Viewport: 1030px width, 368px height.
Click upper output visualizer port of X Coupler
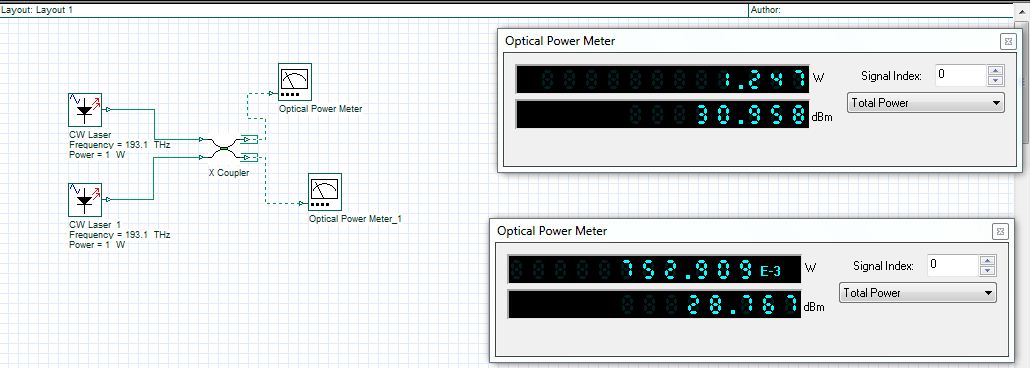(x=250, y=139)
